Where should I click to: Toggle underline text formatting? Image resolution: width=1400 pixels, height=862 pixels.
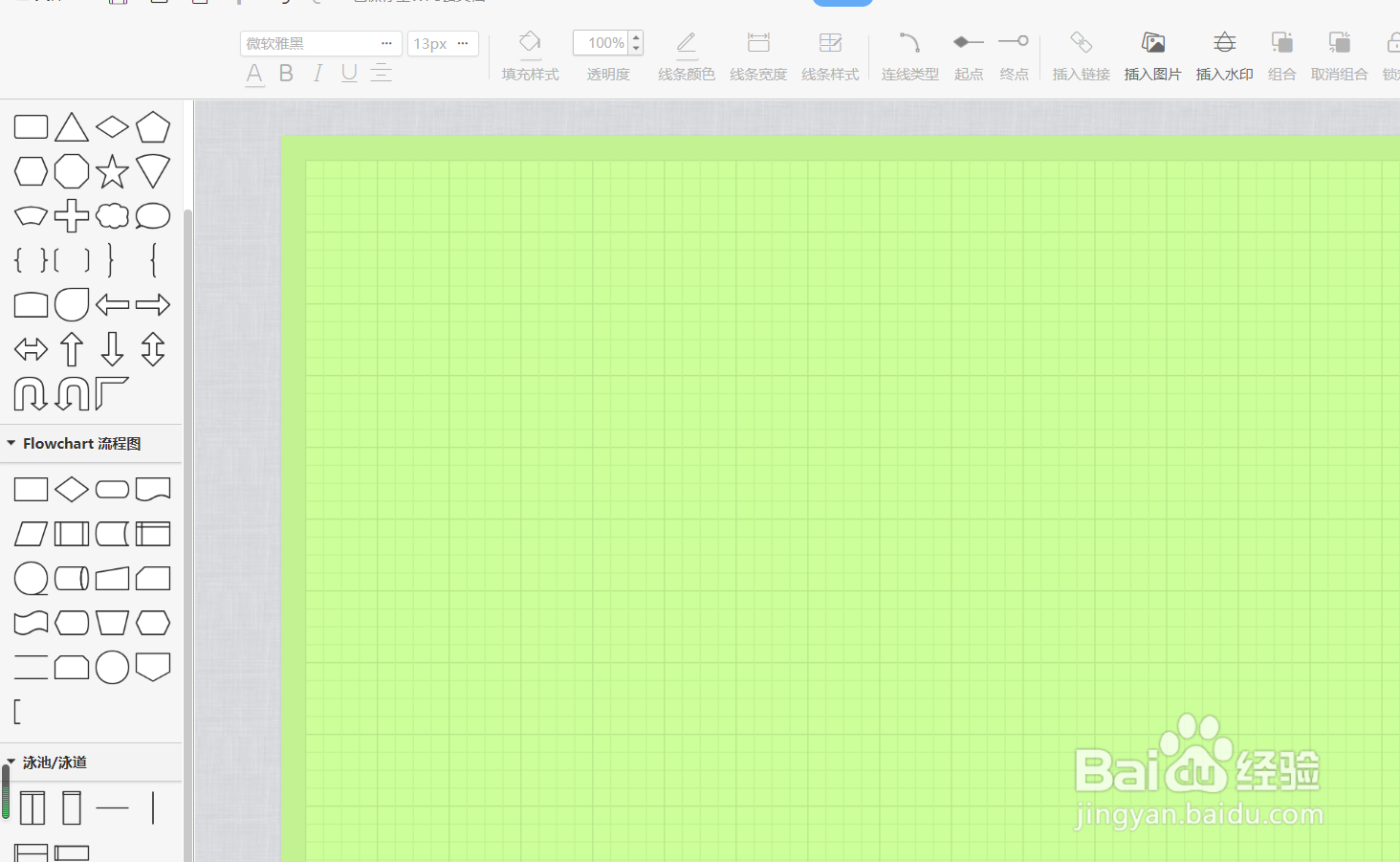click(349, 73)
